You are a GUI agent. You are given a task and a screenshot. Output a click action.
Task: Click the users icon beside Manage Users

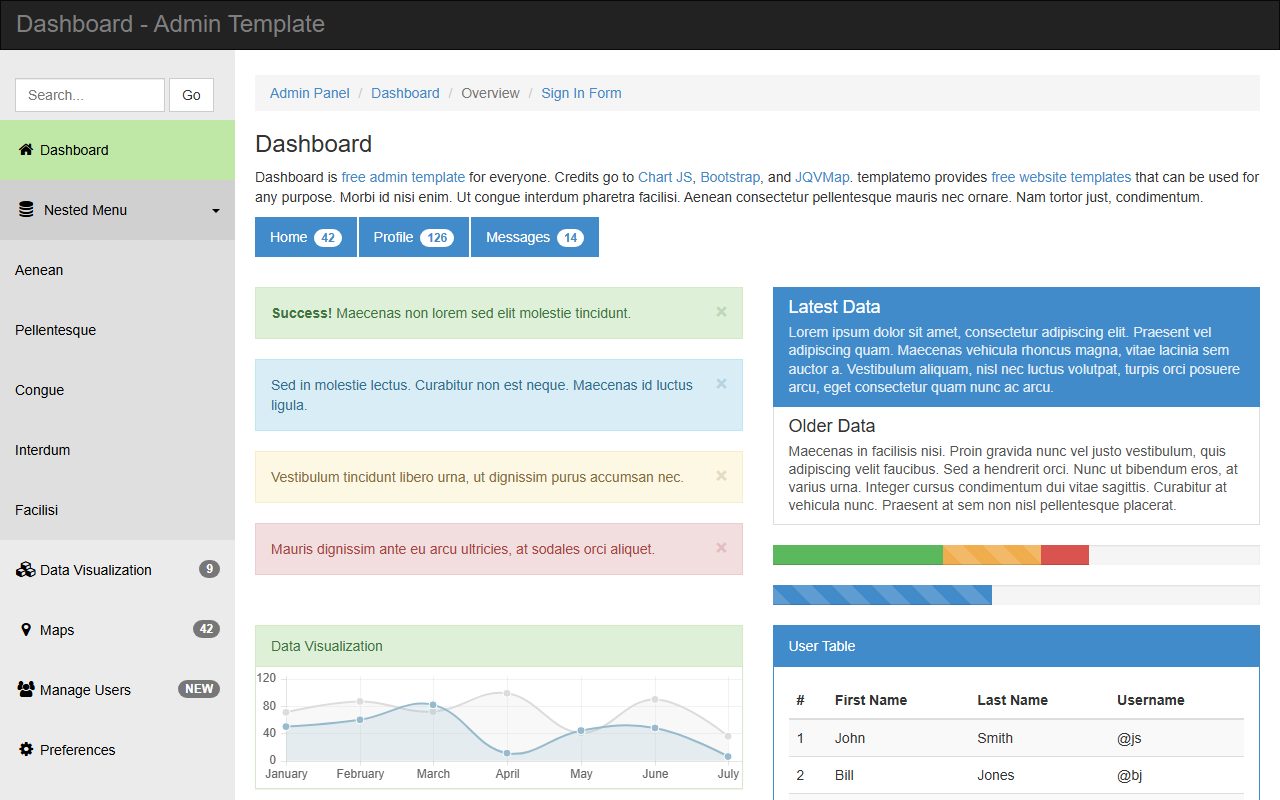(26, 690)
